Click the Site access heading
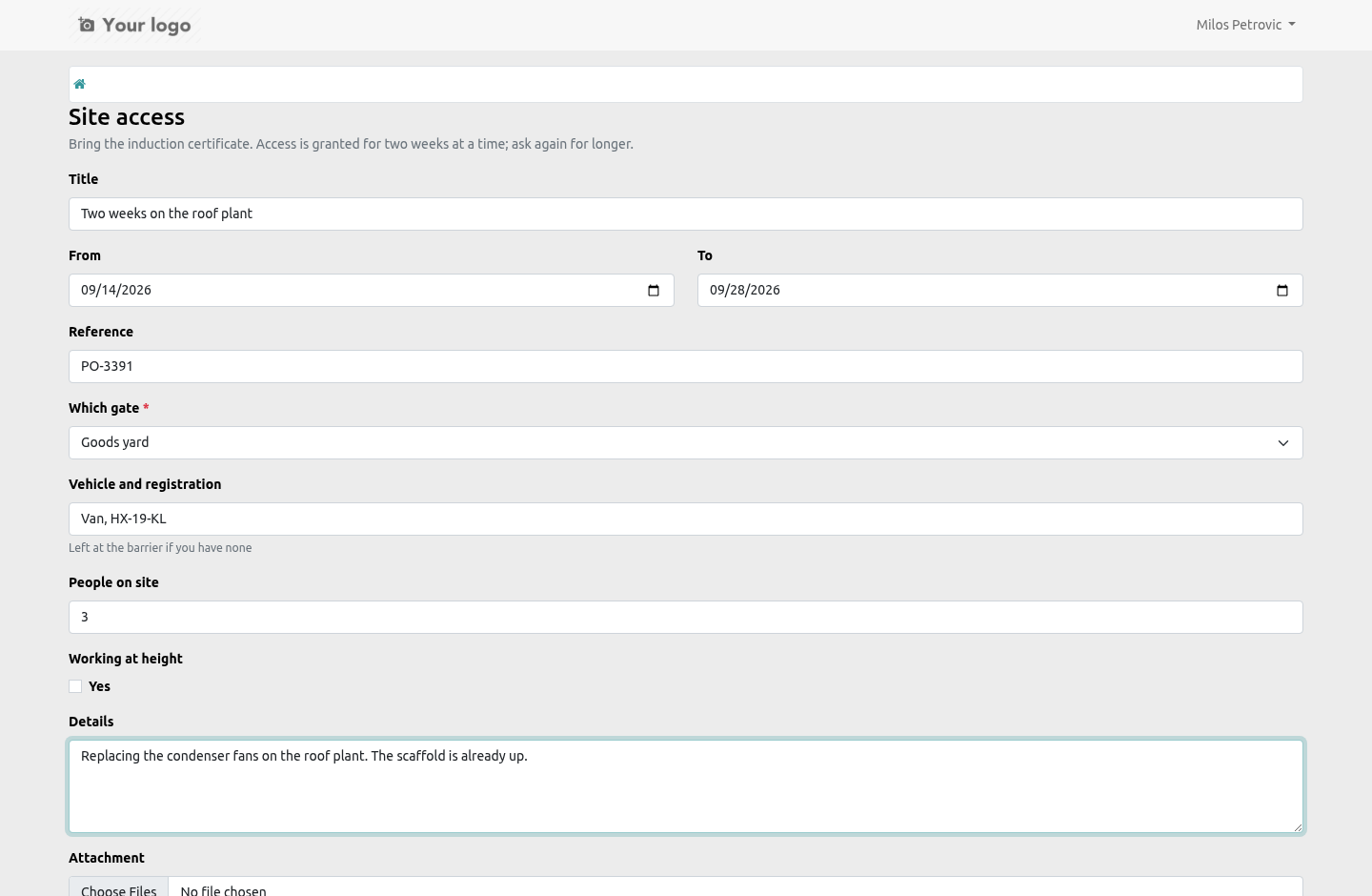This screenshot has height=896, width=1372. point(127,117)
